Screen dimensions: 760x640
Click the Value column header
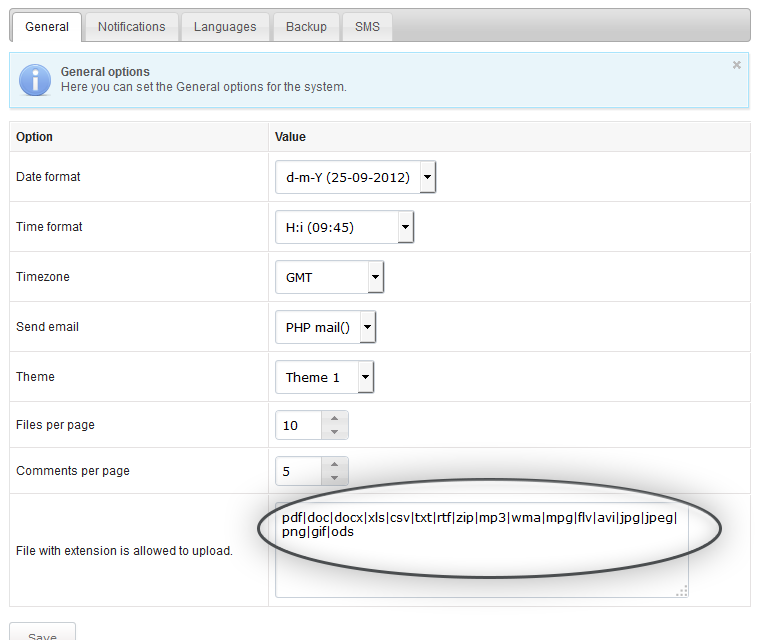[290, 137]
